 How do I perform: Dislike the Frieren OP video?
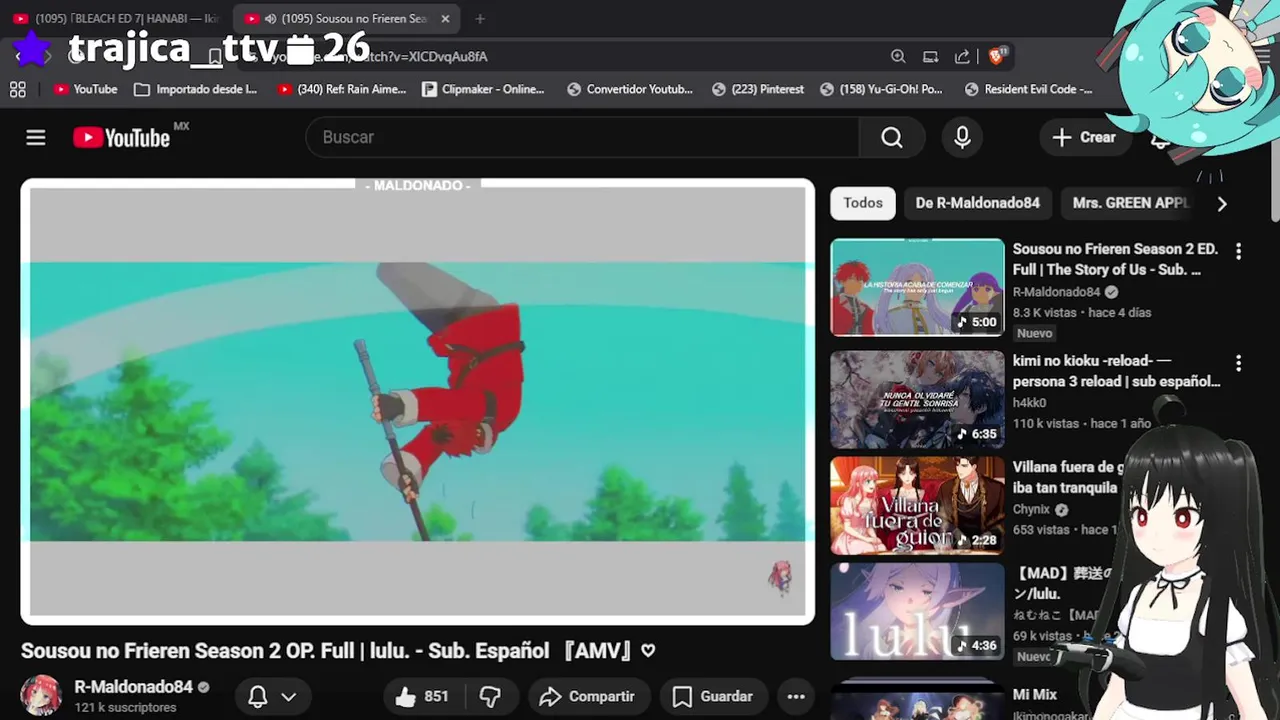coord(491,696)
